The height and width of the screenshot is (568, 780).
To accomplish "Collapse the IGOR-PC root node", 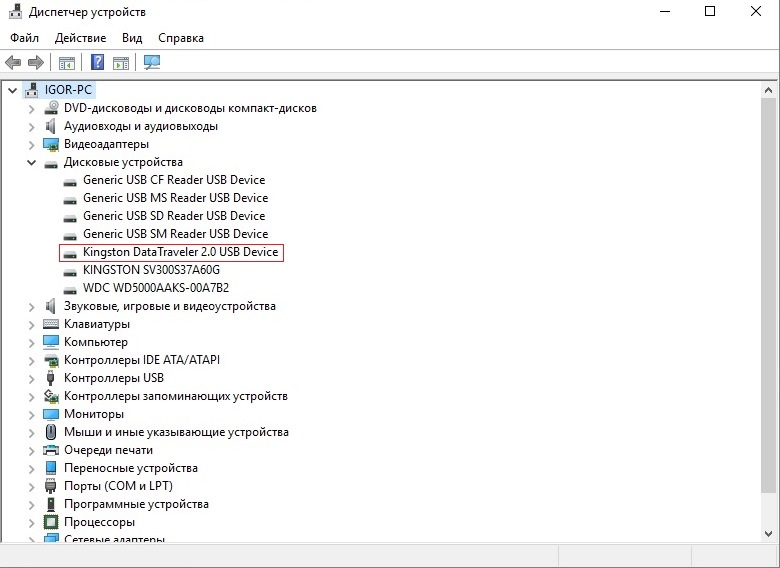I will pos(12,90).
